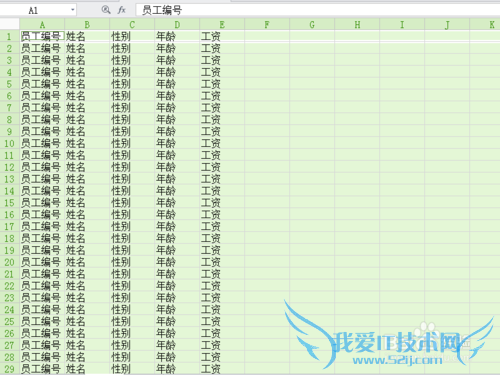
Task: Click 年龄 in row 15
Action: [x=166, y=203]
